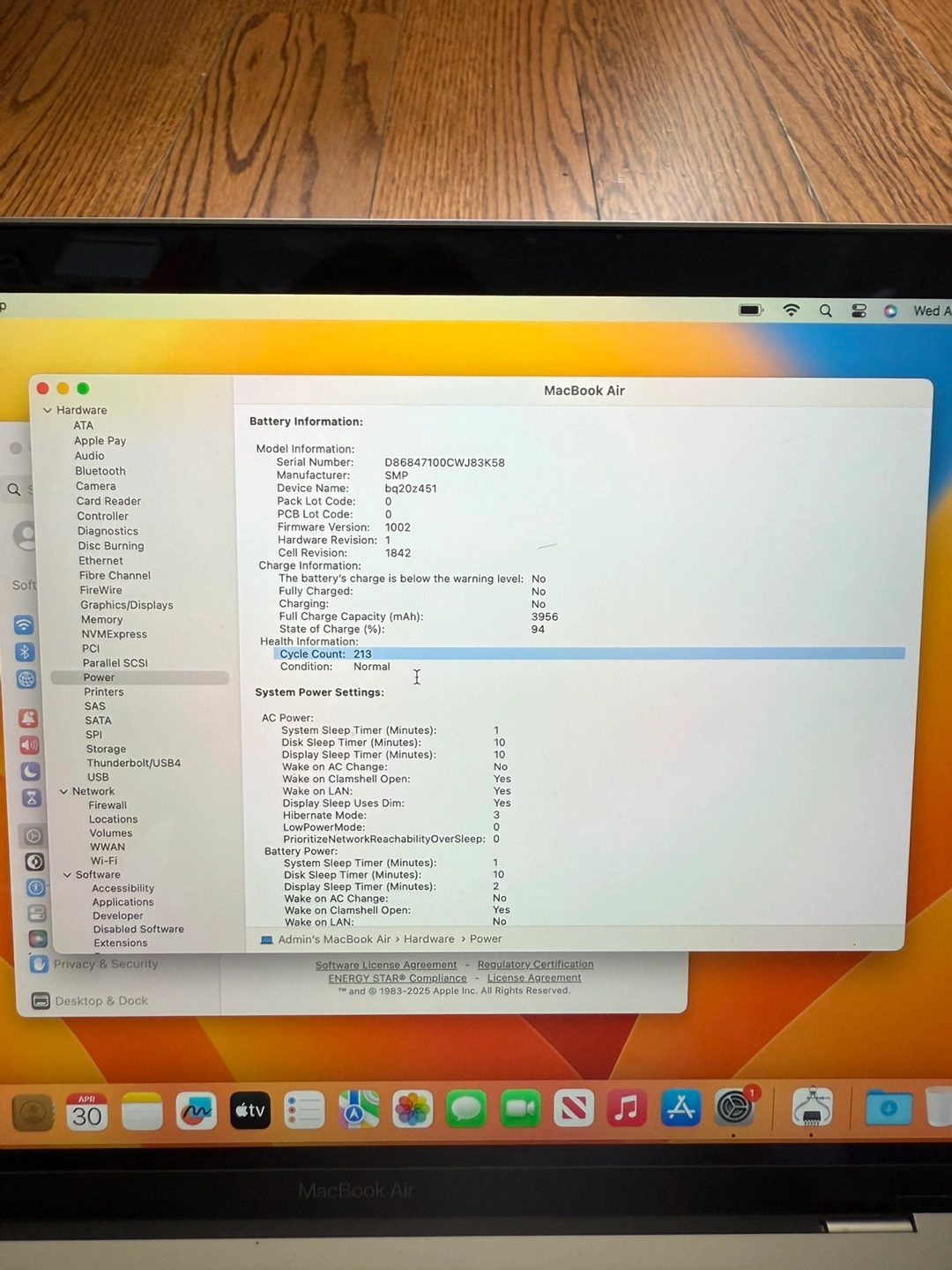Screen dimensions: 952x1270
Task: Collapse the Network section
Action: (x=63, y=792)
